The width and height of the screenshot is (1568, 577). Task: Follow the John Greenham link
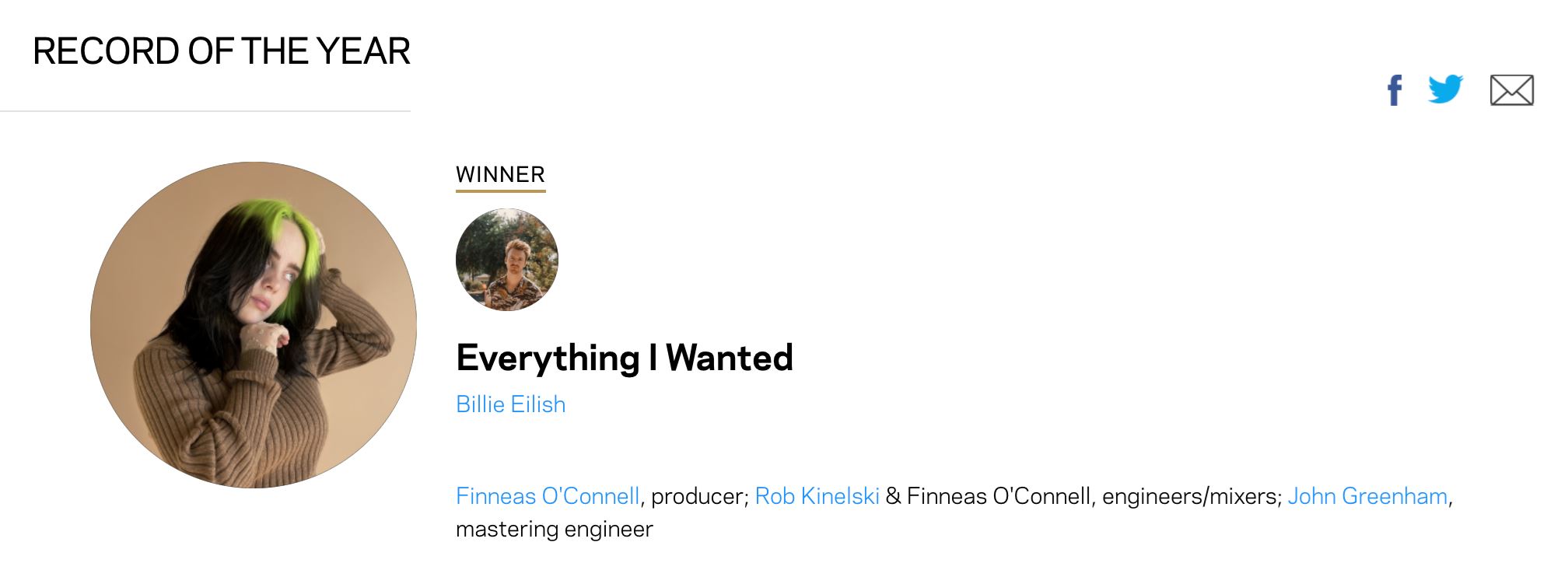point(1367,496)
